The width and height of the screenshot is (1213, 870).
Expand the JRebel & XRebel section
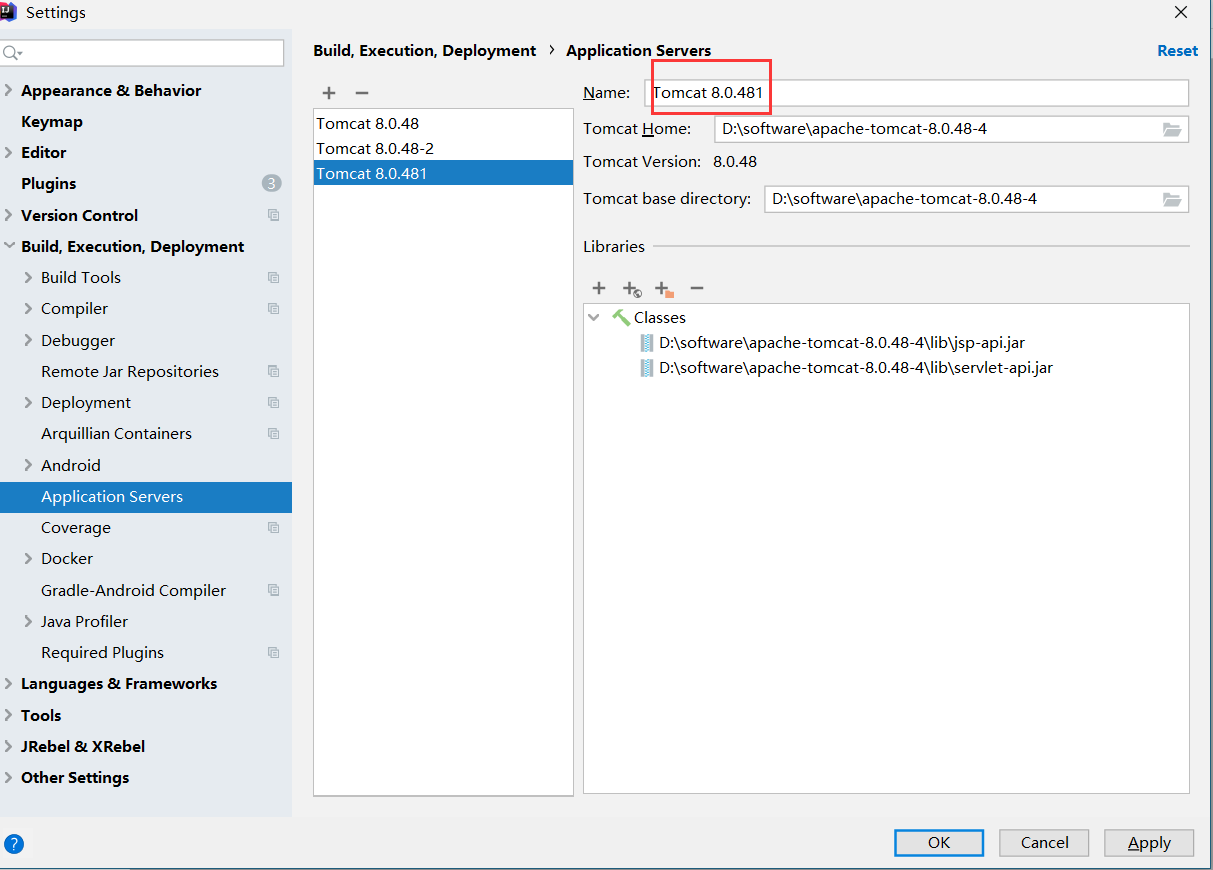tap(9, 746)
